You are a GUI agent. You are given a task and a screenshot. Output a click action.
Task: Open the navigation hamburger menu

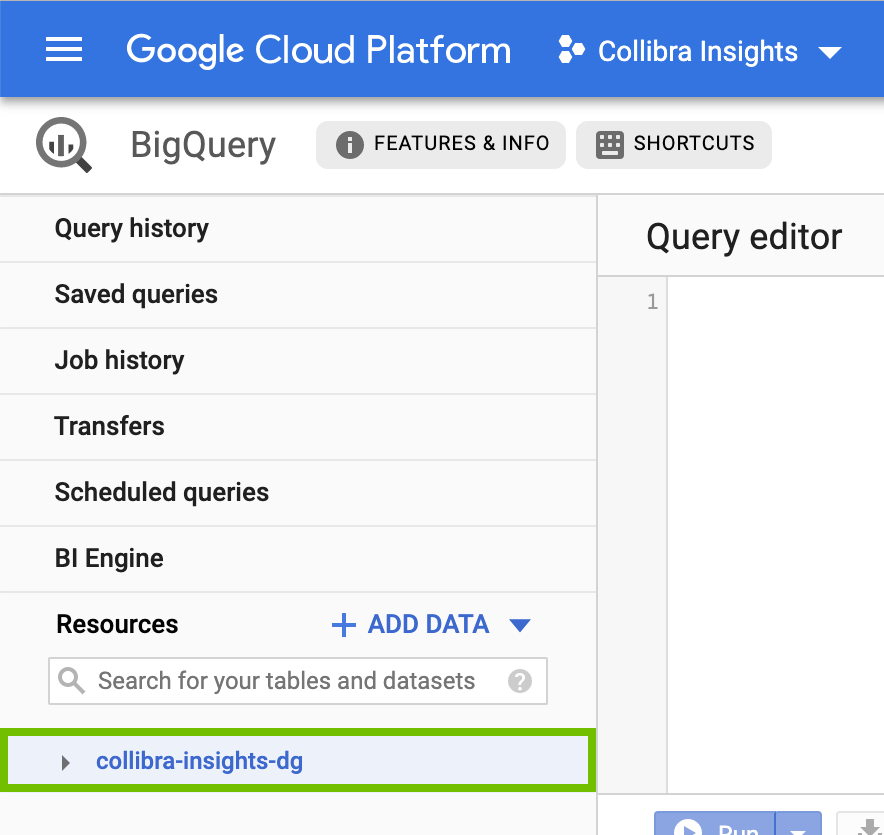(x=64, y=50)
